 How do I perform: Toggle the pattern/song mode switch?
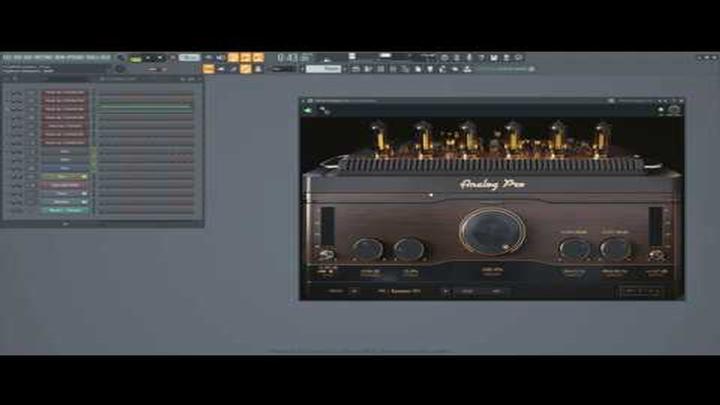(135, 58)
